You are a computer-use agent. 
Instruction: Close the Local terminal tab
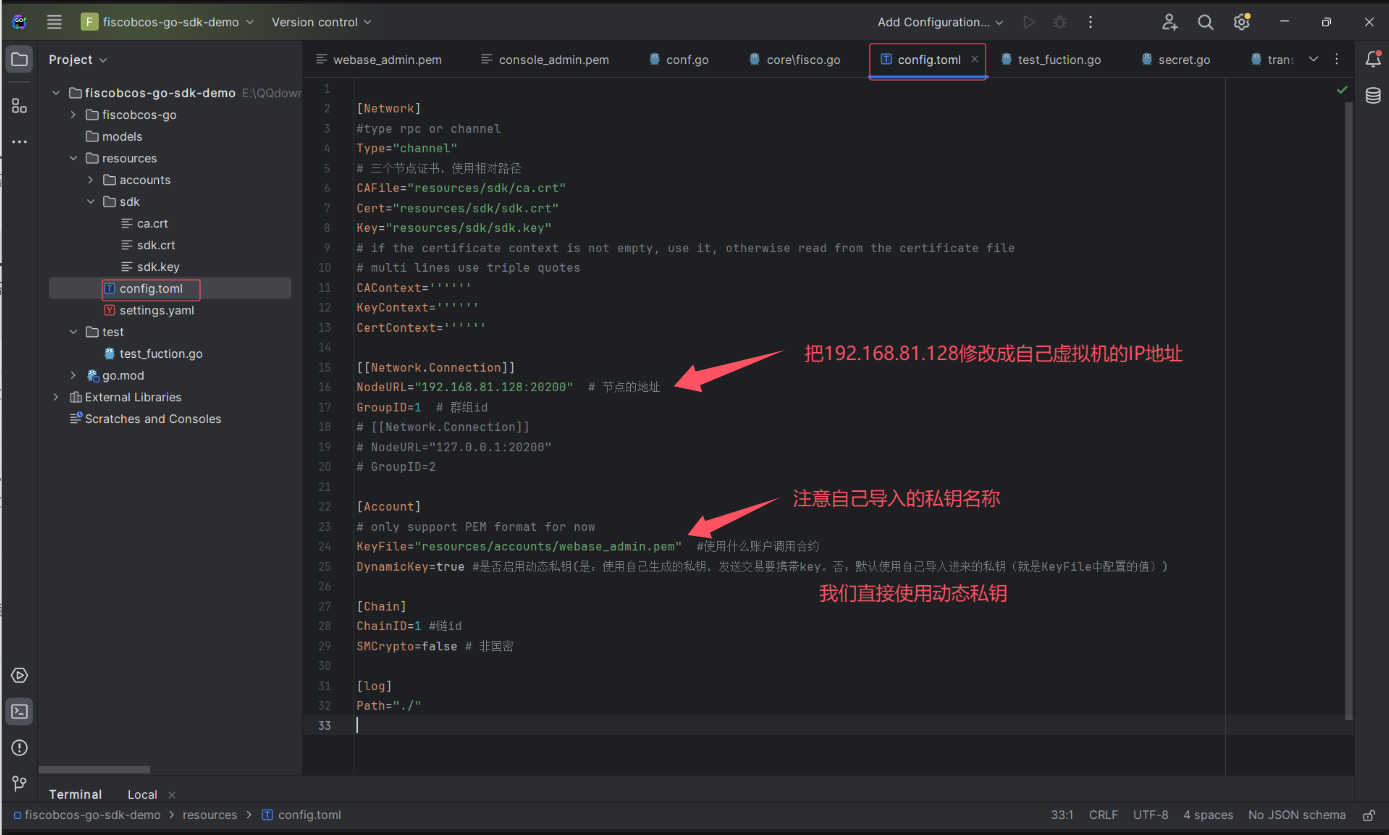pyautogui.click(x=172, y=794)
